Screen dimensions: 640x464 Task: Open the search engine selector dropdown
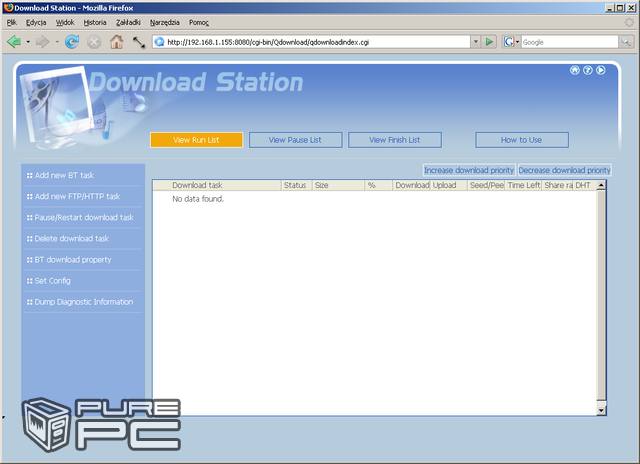[518, 42]
